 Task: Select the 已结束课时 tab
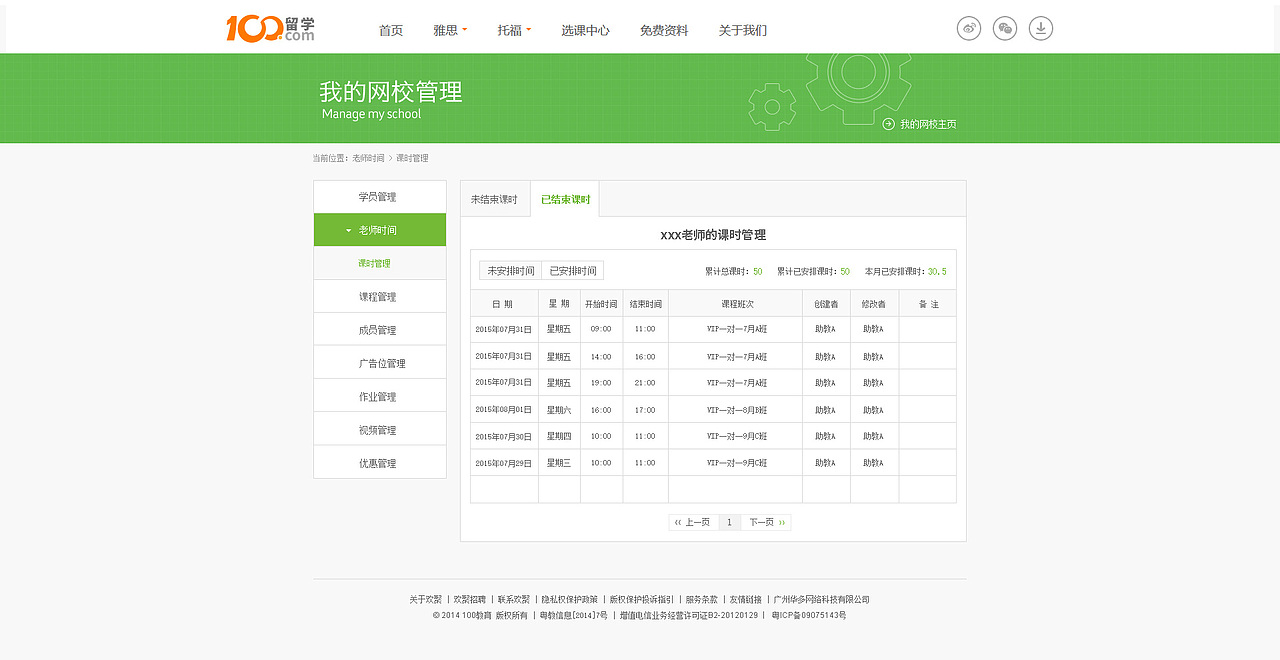point(565,199)
